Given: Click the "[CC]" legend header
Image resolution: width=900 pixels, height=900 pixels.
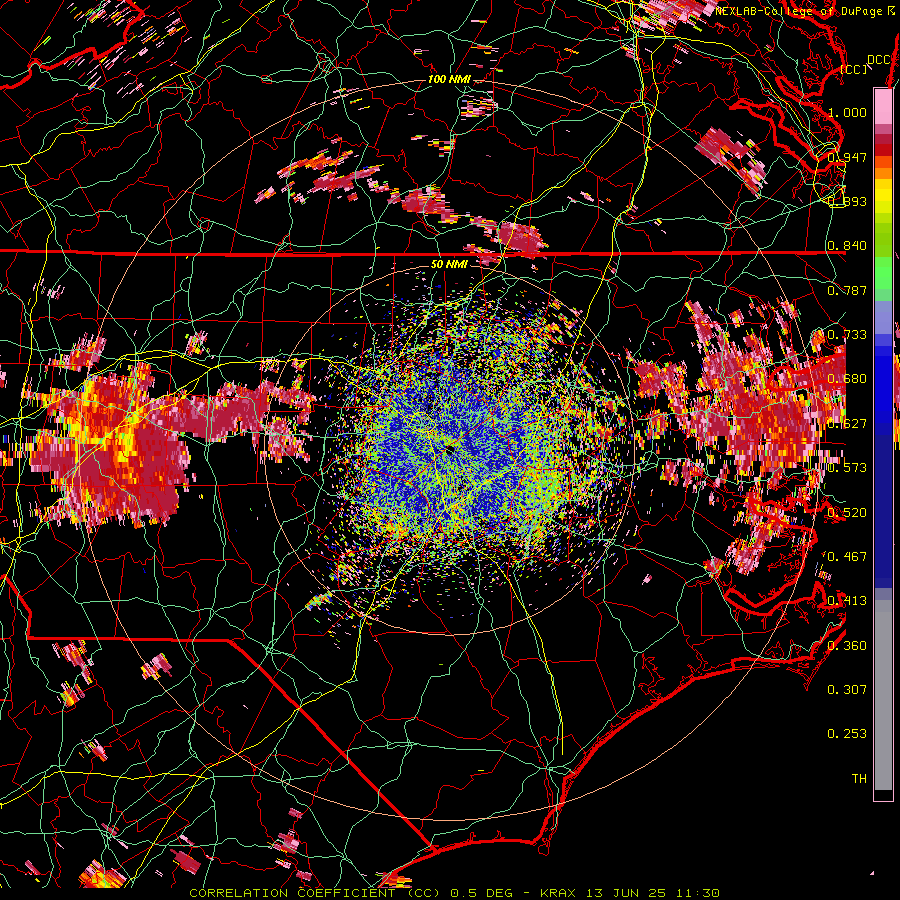Looking at the screenshot, I should [x=854, y=69].
